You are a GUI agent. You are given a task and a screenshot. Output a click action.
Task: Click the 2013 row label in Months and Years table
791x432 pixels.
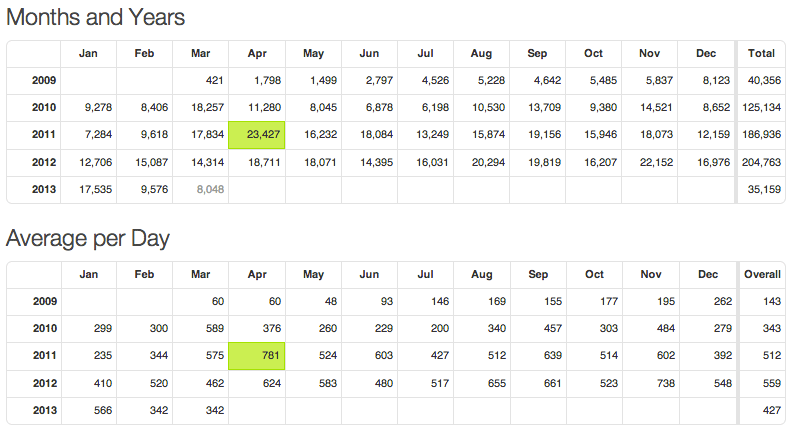44,189
